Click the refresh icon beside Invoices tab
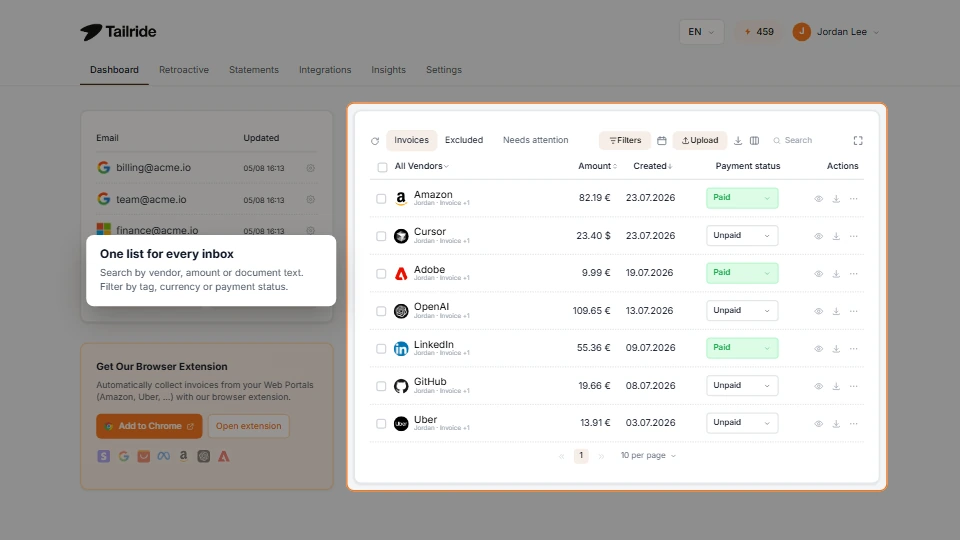 (x=375, y=141)
